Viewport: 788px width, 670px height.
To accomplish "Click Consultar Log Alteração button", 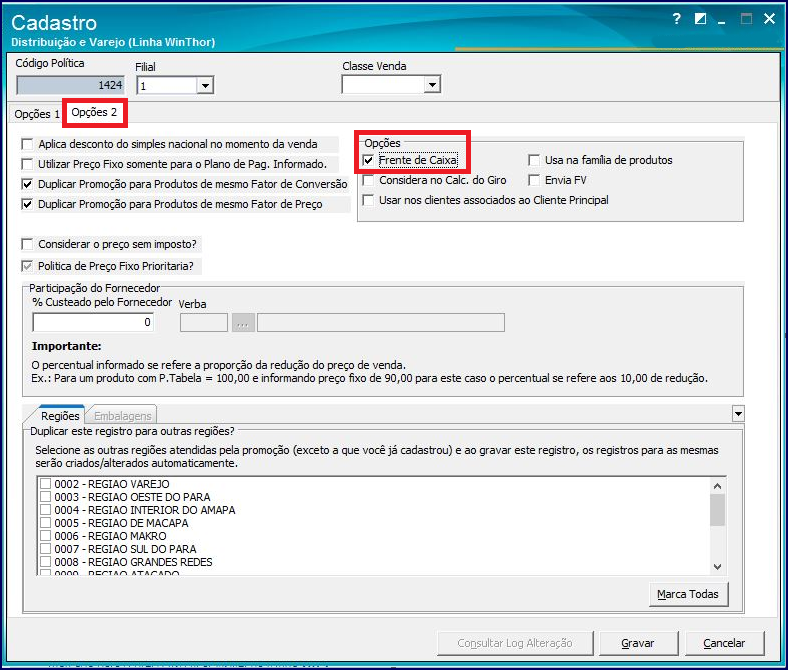I will point(515,643).
